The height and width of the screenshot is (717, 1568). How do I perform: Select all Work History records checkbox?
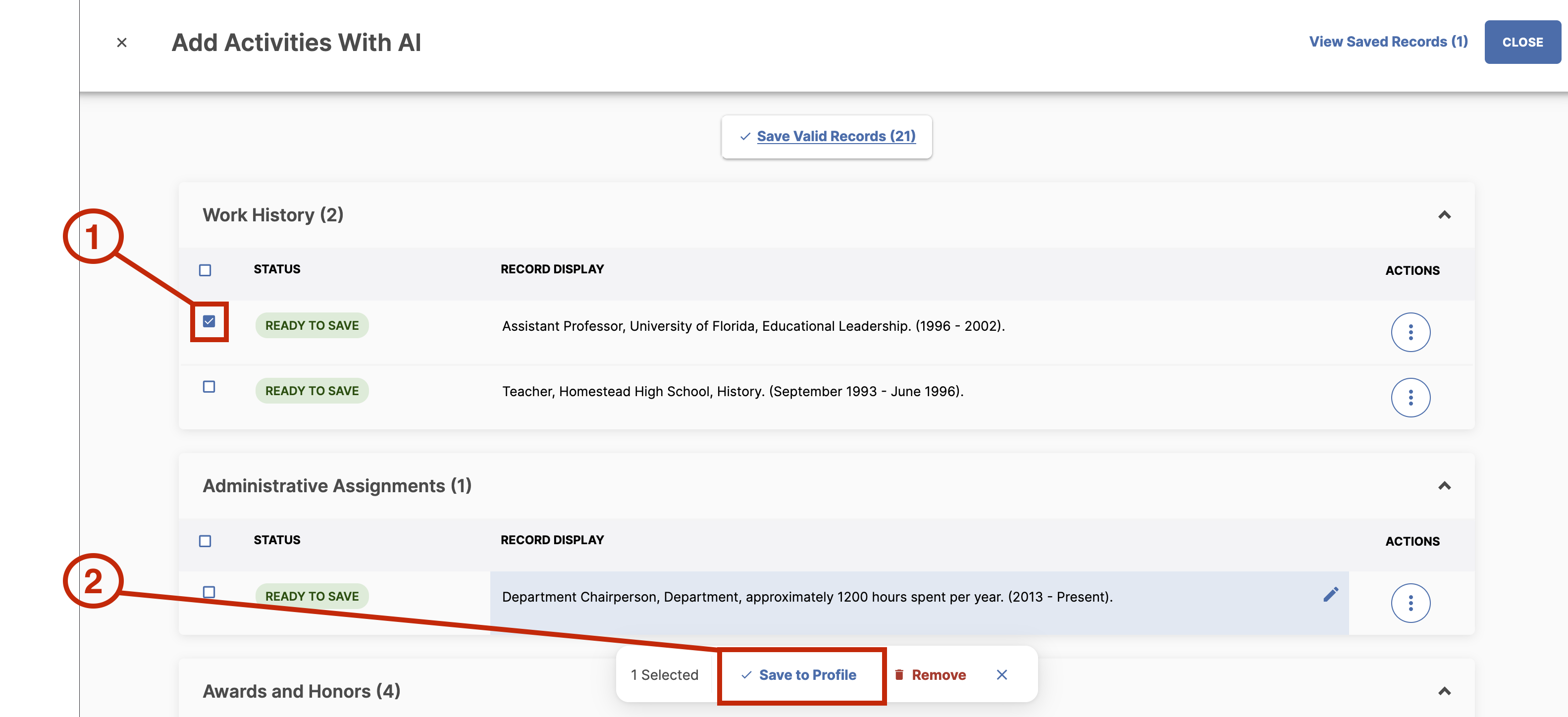click(x=205, y=270)
